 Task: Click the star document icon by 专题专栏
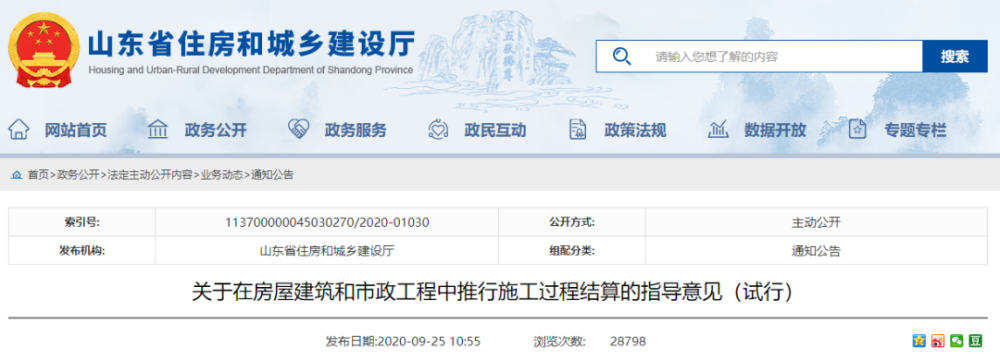tap(857, 129)
